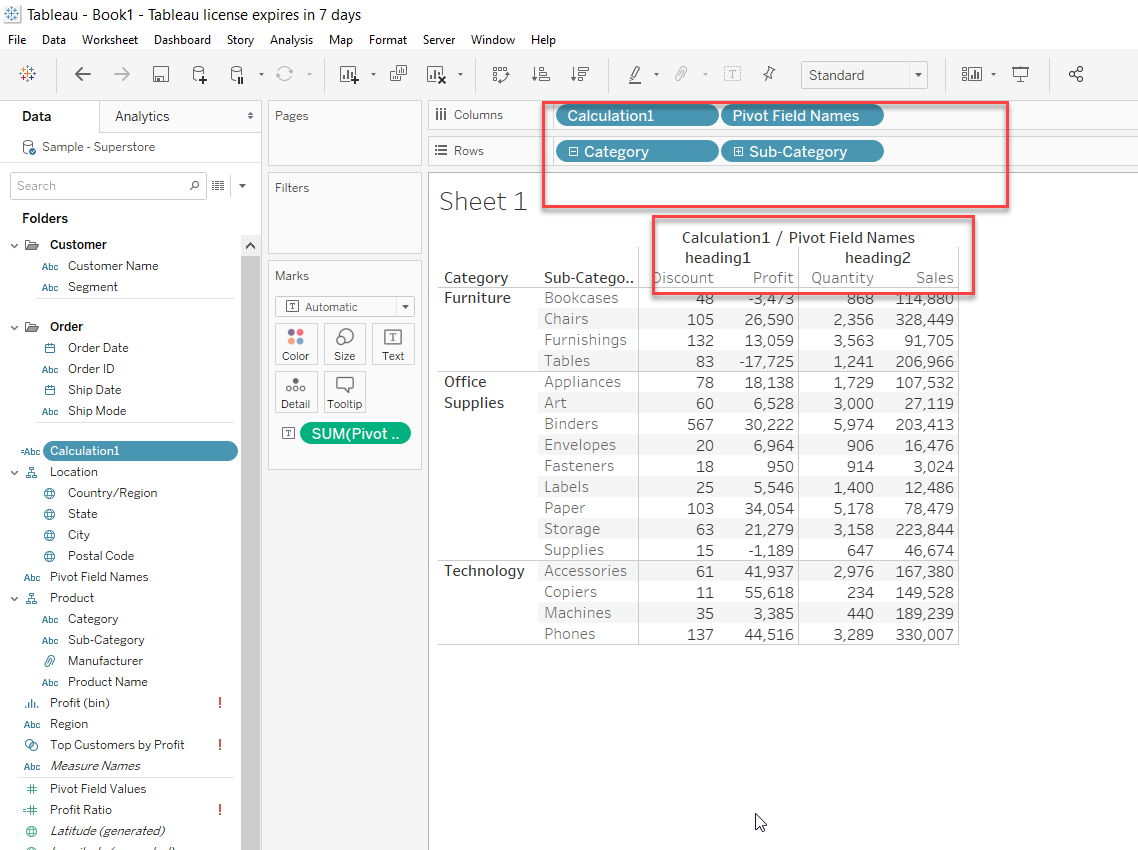This screenshot has height=850, width=1138.
Task: Open the Color button on Marks card
Action: [x=296, y=344]
